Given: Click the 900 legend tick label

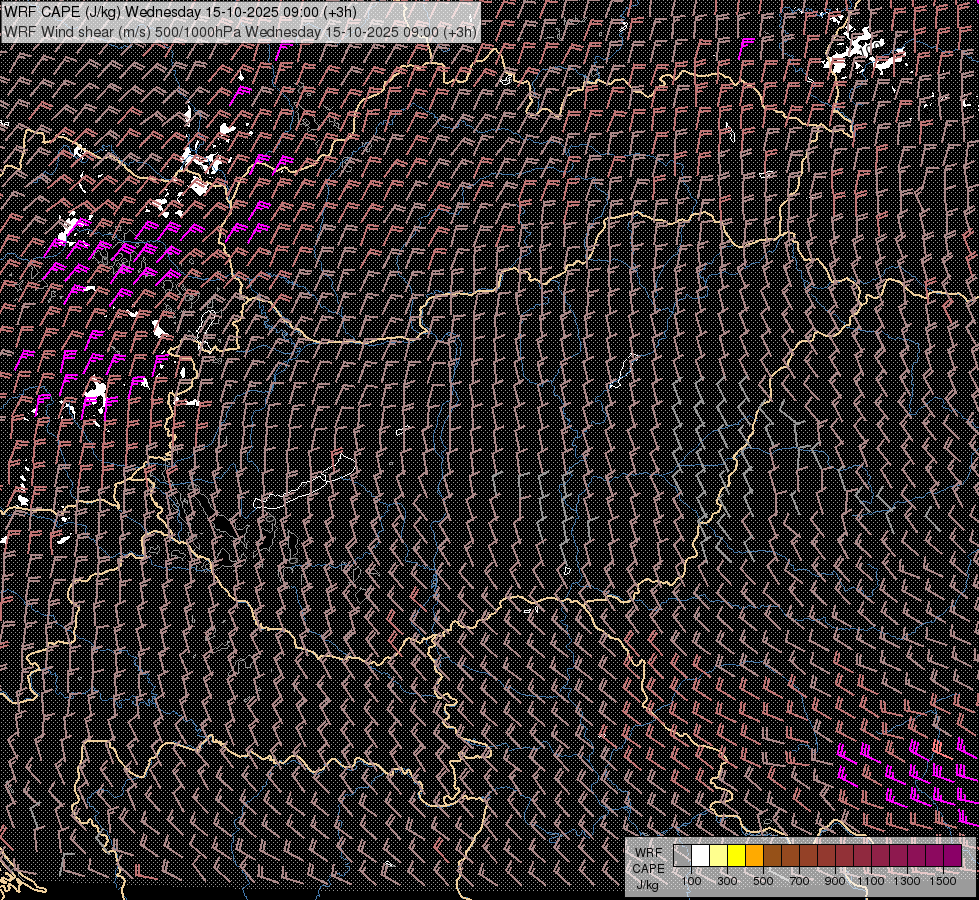Looking at the screenshot, I should (835, 881).
